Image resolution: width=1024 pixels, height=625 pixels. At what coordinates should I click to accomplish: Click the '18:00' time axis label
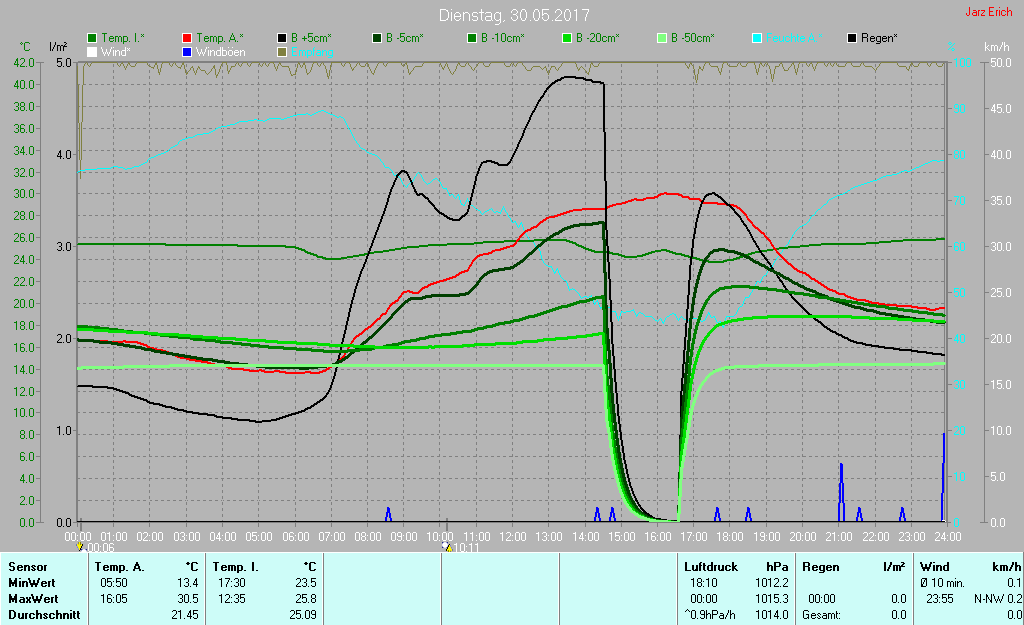point(730,537)
